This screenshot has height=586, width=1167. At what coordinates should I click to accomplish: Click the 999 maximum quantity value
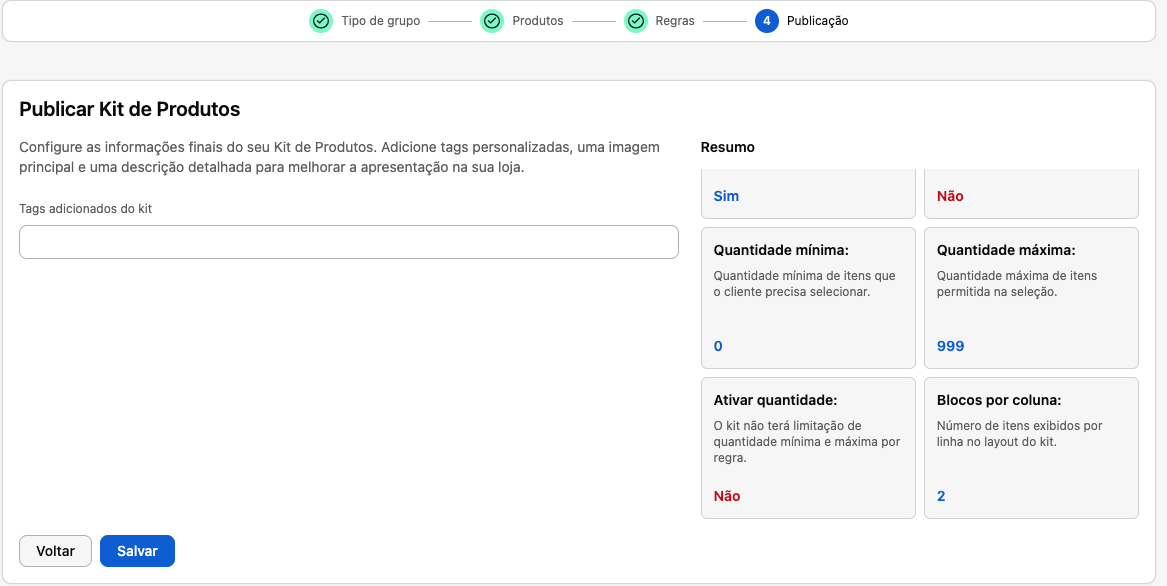(950, 346)
